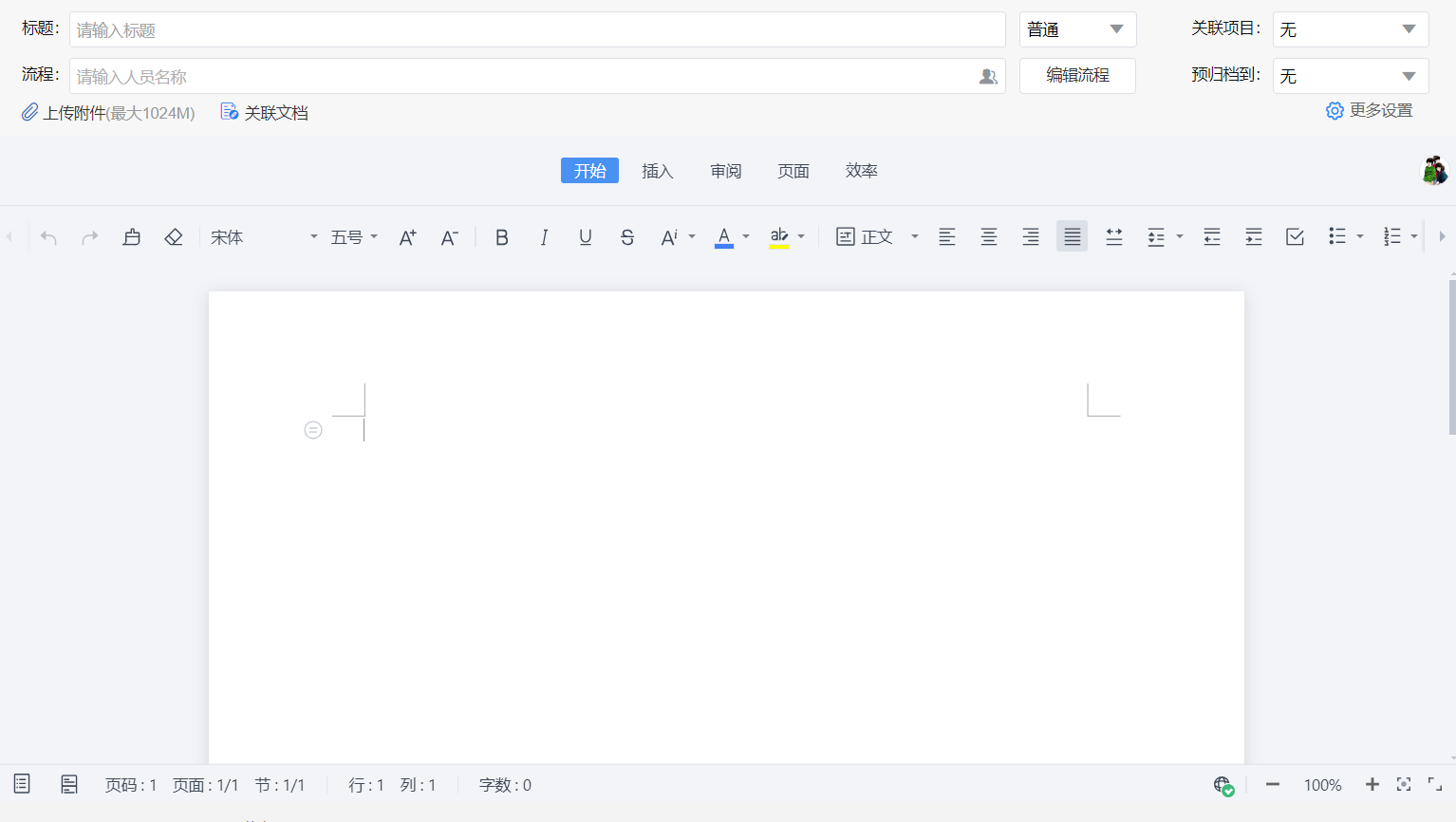Increase paragraph indent
1456x822 pixels.
(1254, 237)
